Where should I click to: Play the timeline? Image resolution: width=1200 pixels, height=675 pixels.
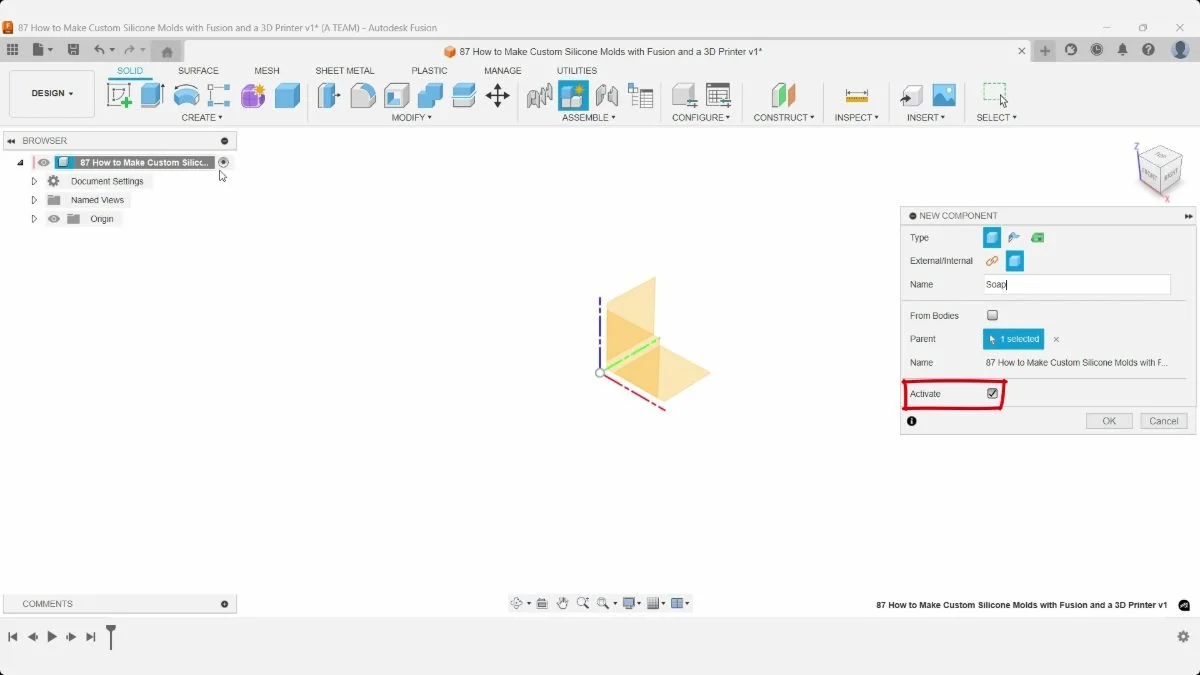(x=52, y=636)
